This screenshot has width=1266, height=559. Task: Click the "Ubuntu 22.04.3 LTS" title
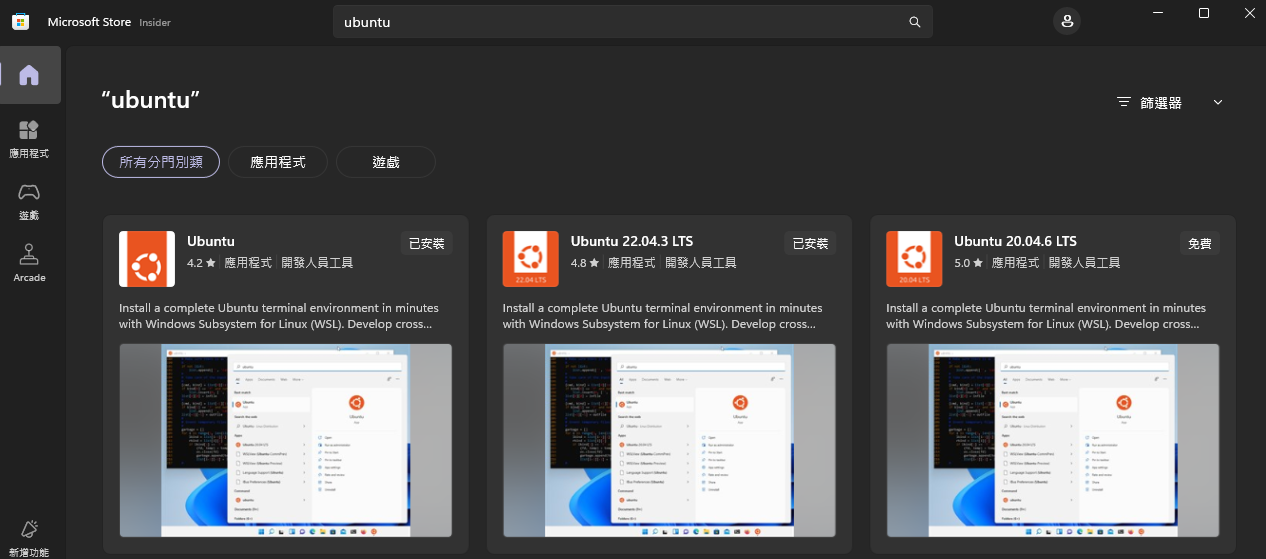632,241
